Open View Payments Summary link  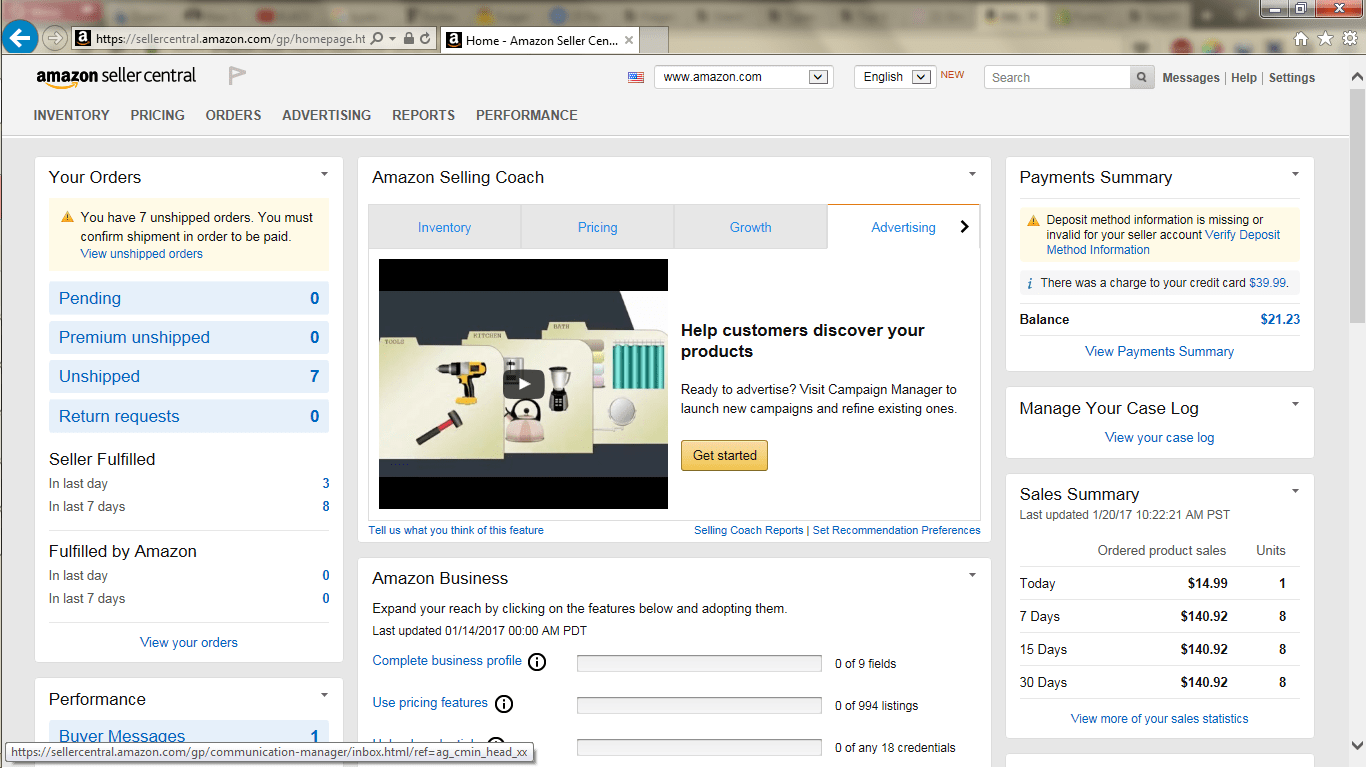(x=1160, y=351)
